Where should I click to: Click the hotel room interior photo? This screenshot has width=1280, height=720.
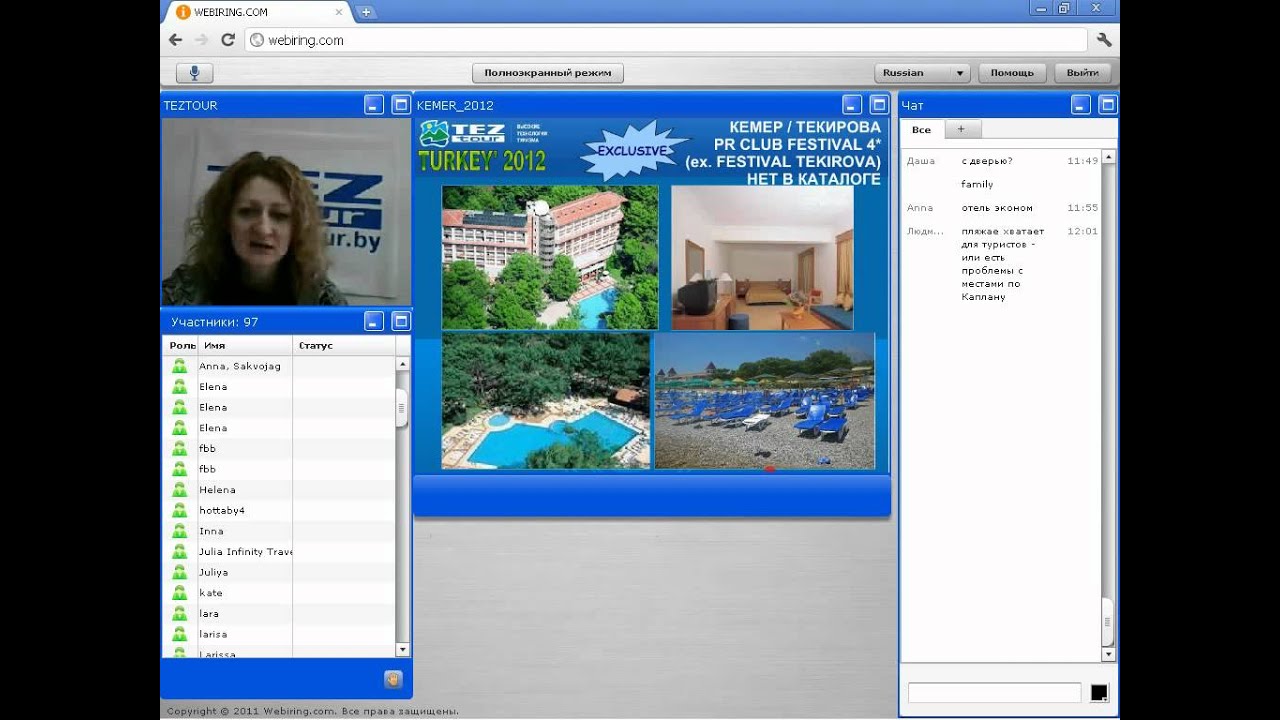[x=762, y=258]
